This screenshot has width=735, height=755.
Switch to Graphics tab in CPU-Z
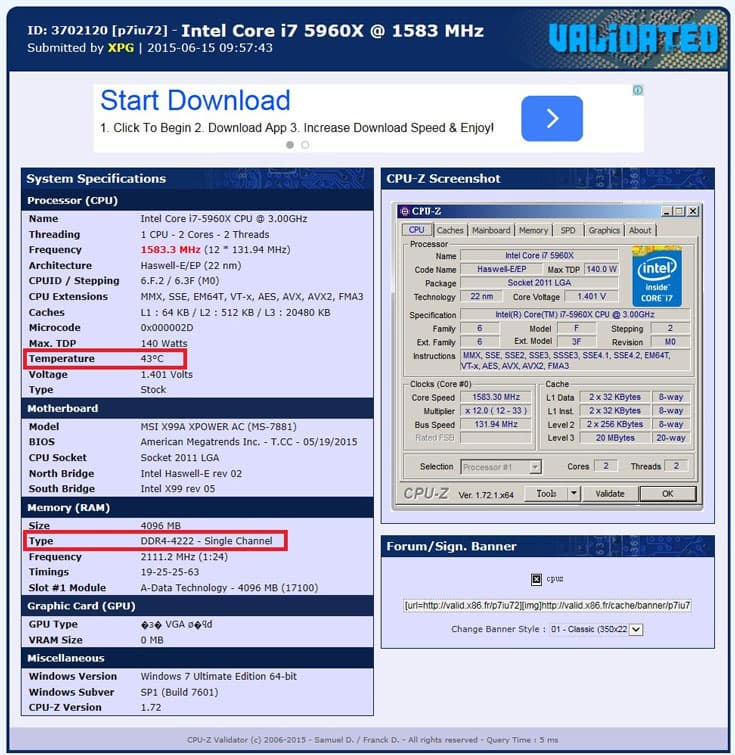604,231
